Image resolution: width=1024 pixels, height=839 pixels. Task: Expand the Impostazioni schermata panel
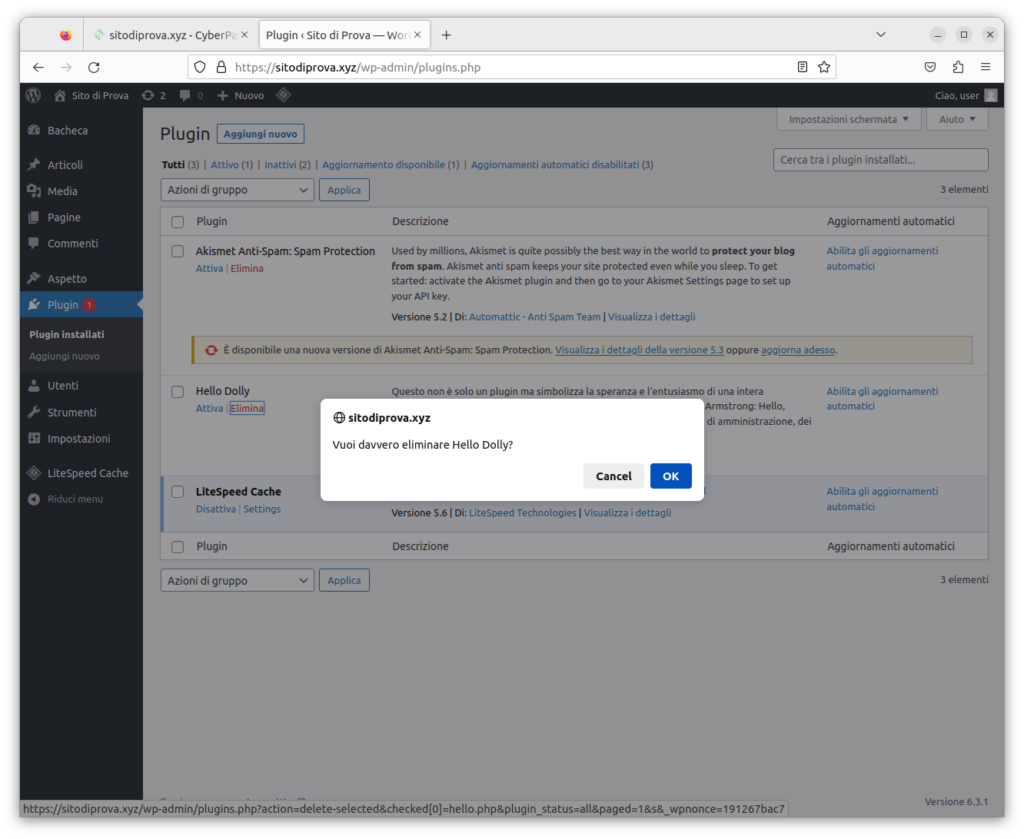click(x=848, y=119)
